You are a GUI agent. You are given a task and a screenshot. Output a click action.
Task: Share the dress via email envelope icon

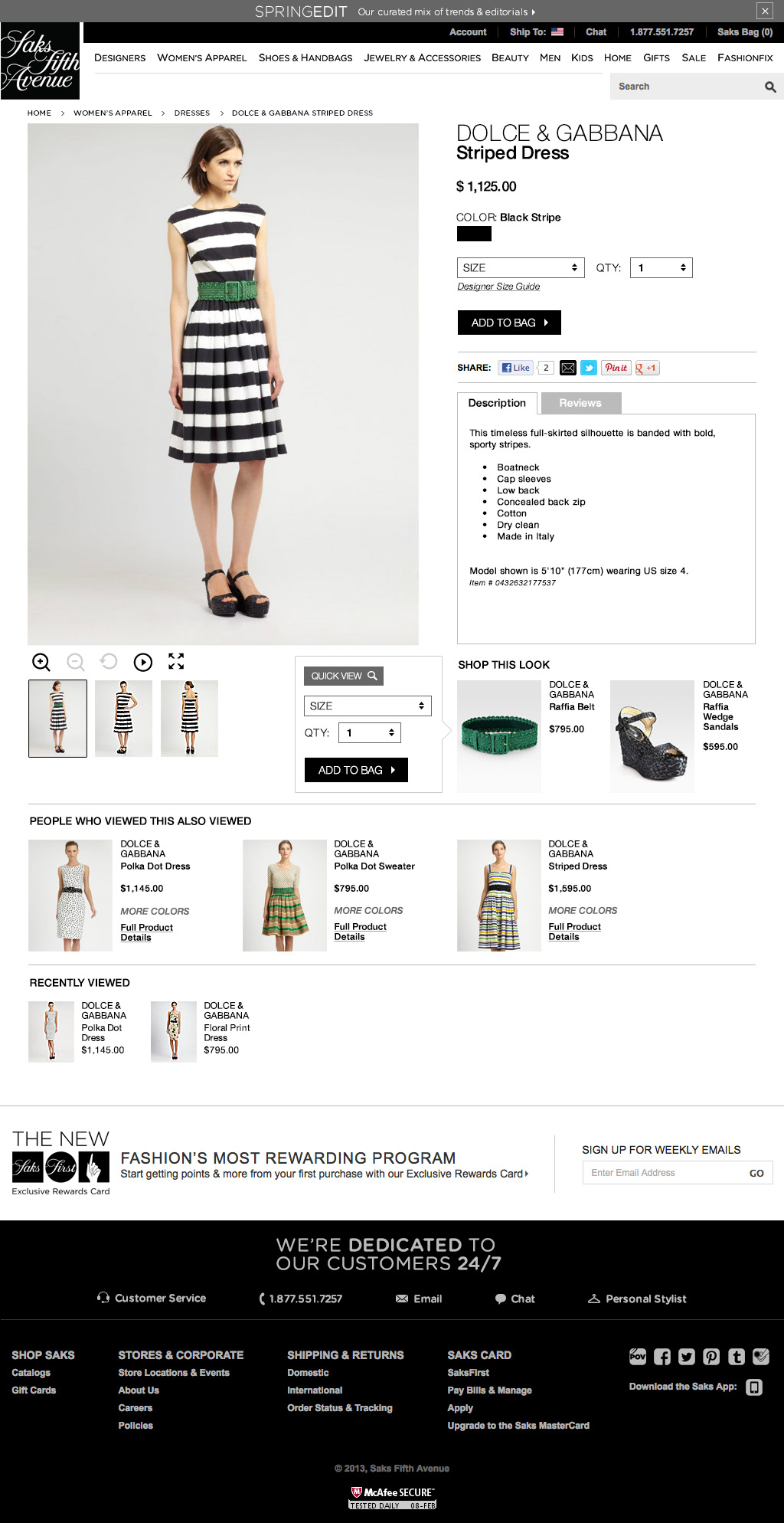click(x=568, y=368)
